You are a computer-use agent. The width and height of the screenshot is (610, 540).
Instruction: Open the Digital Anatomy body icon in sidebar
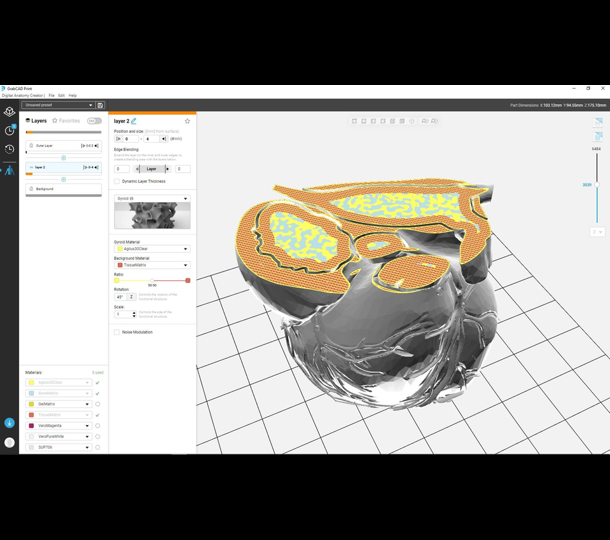click(9, 171)
